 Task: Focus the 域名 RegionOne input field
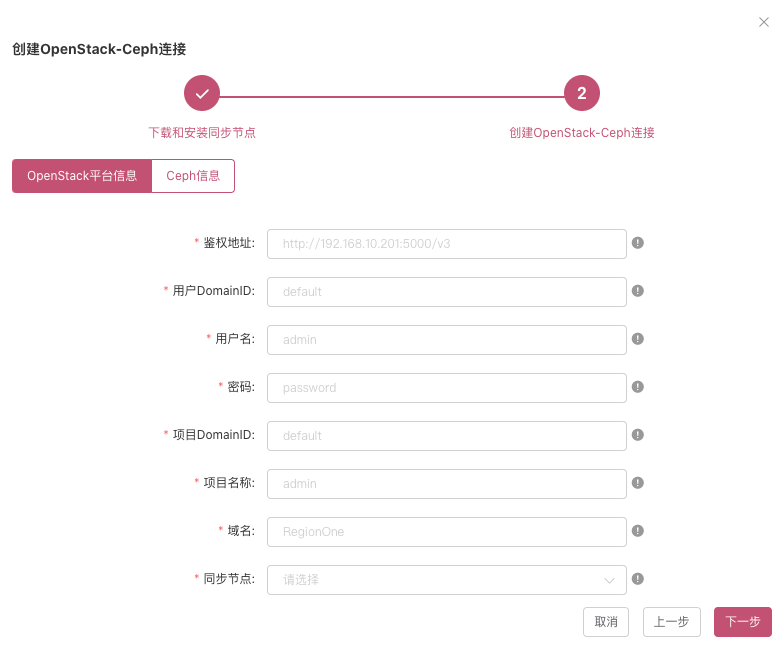pos(447,531)
